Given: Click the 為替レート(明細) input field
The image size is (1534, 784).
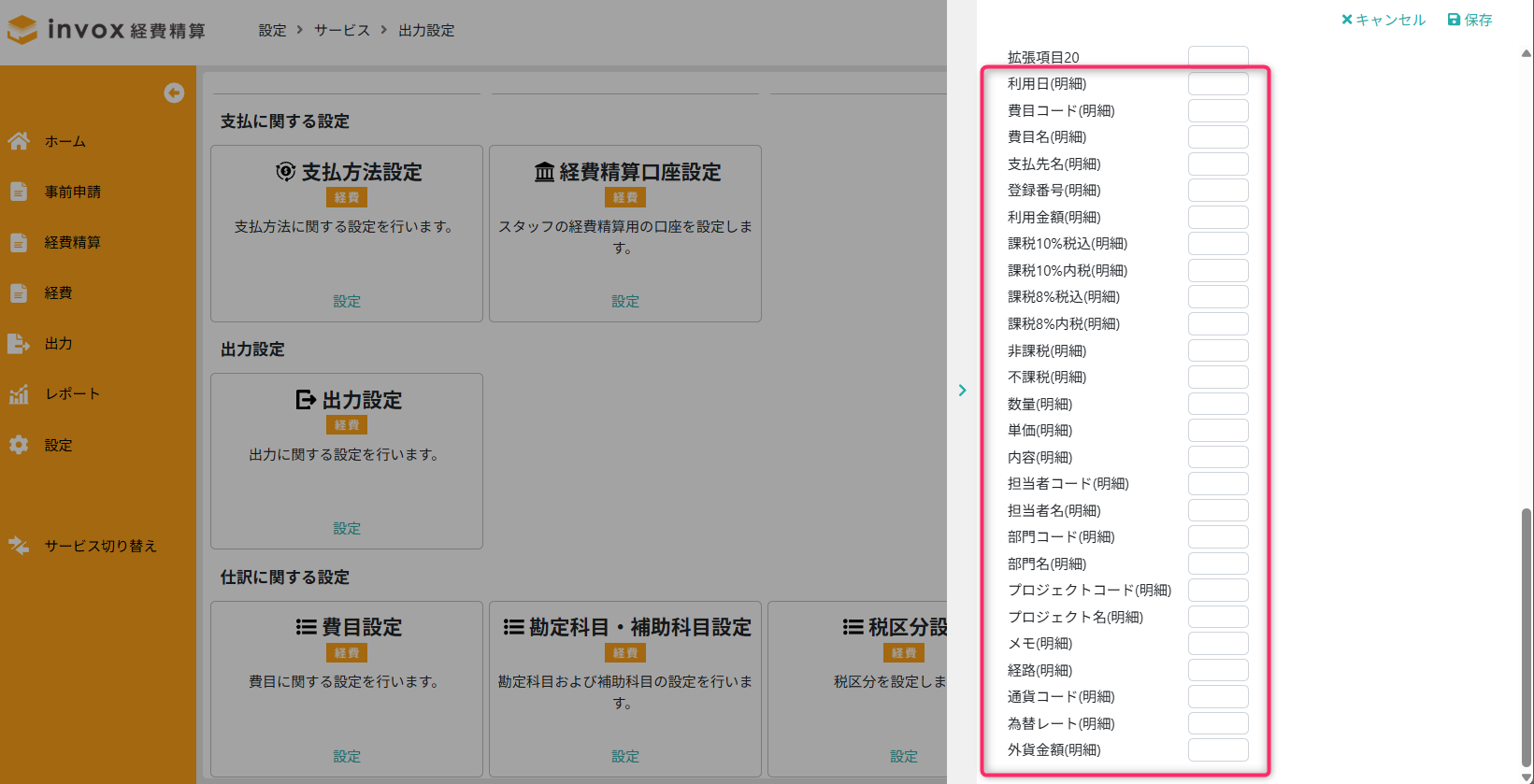Looking at the screenshot, I should [x=1218, y=723].
